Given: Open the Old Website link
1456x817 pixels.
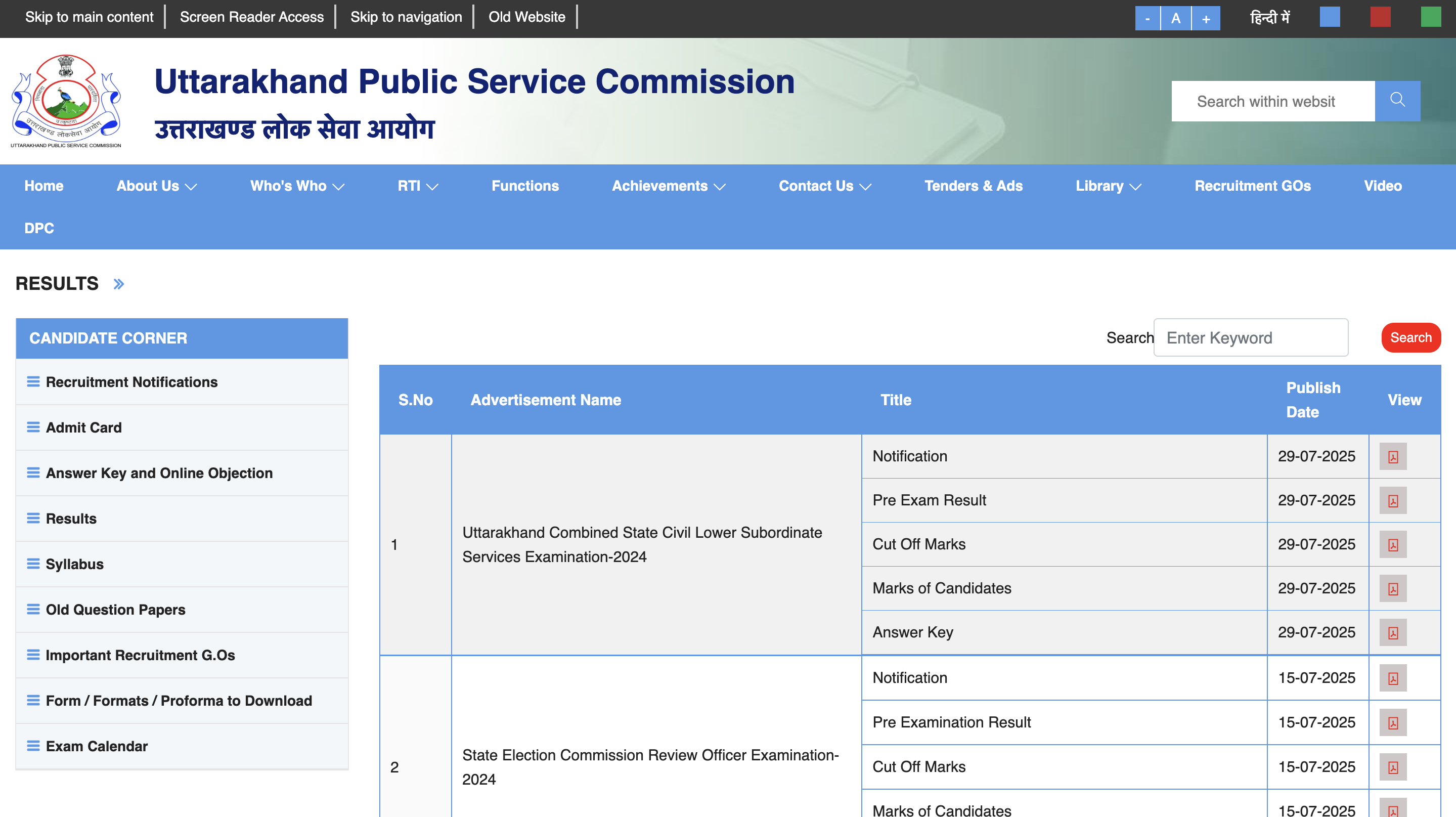Looking at the screenshot, I should click(x=527, y=17).
